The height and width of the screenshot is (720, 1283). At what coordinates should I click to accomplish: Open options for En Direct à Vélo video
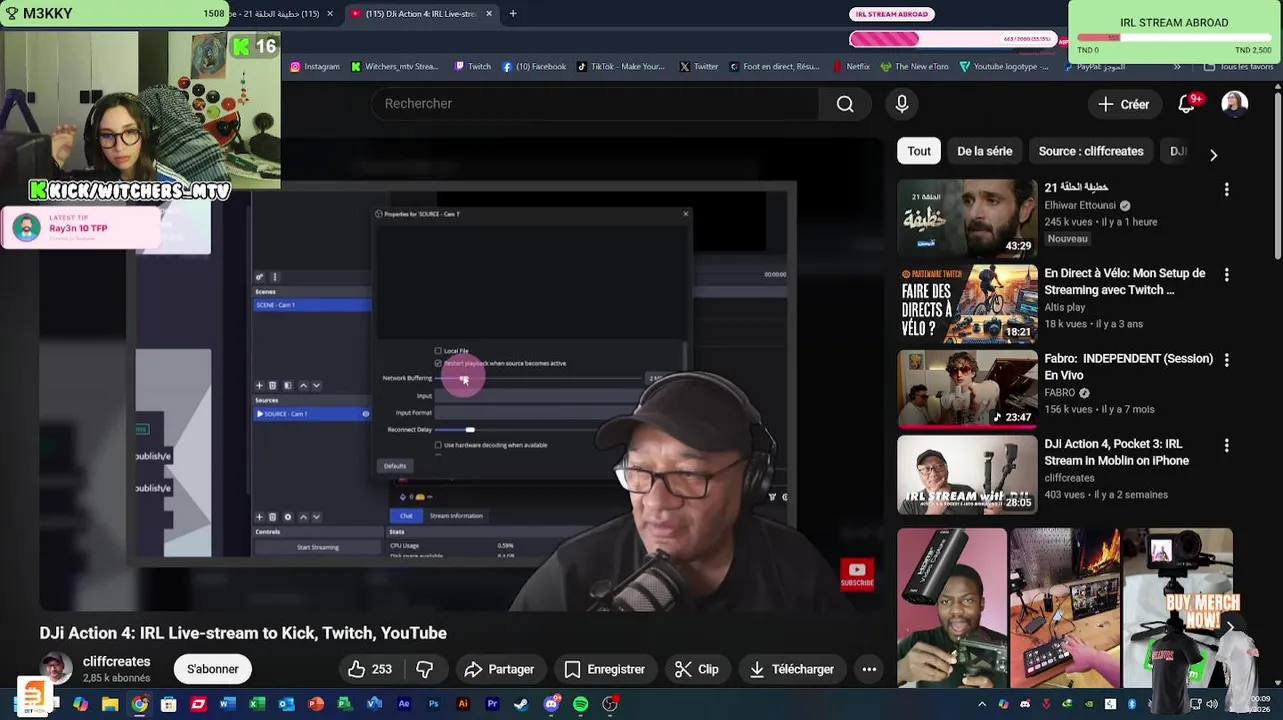[1227, 274]
